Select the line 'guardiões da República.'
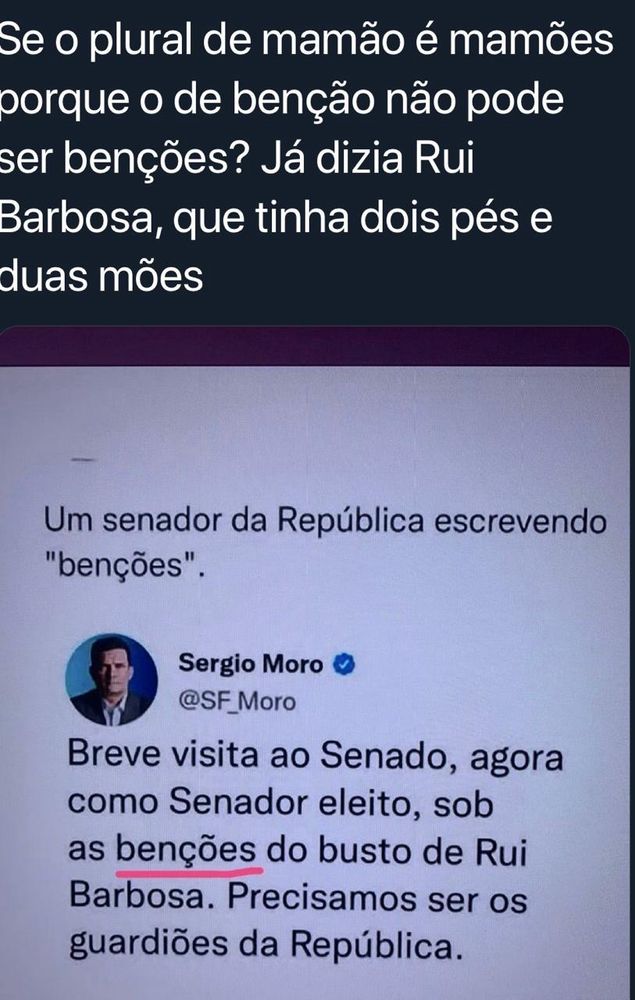The image size is (635, 1000). tap(265, 945)
